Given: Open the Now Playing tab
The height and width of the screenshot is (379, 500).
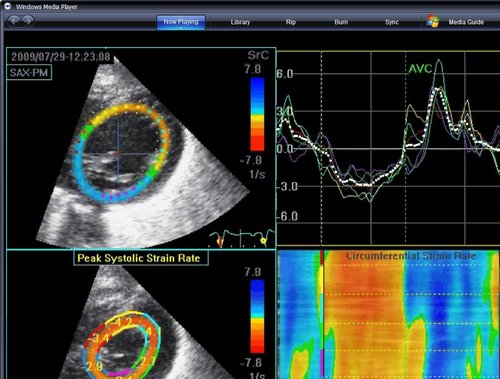Looking at the screenshot, I should point(181,22).
